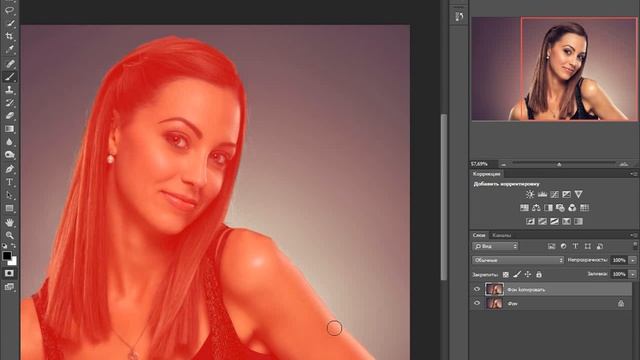Toggle filter for type layers
Viewport: 640px width, 360px height.
pyautogui.click(x=576, y=246)
